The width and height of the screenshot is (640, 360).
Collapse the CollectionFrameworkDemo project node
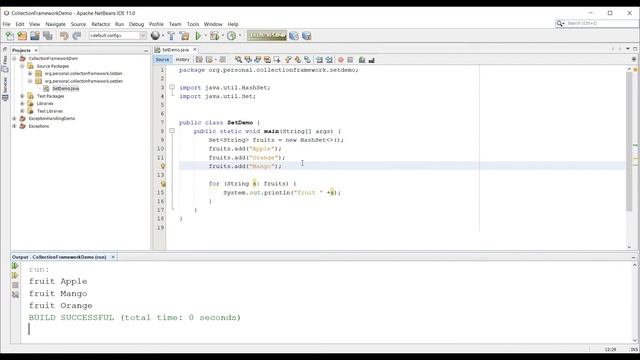click(x=14, y=58)
